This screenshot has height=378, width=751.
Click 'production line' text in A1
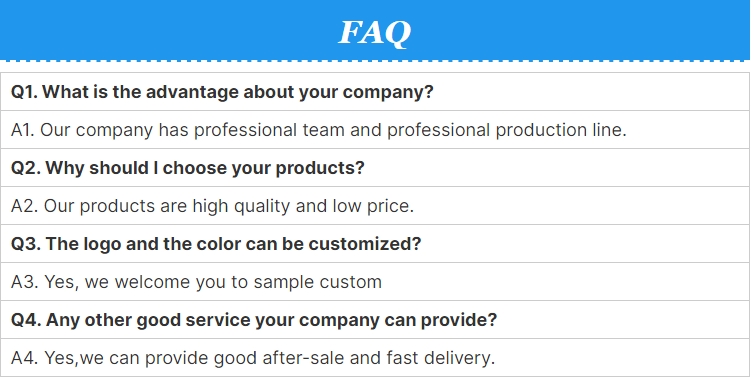tap(561, 130)
